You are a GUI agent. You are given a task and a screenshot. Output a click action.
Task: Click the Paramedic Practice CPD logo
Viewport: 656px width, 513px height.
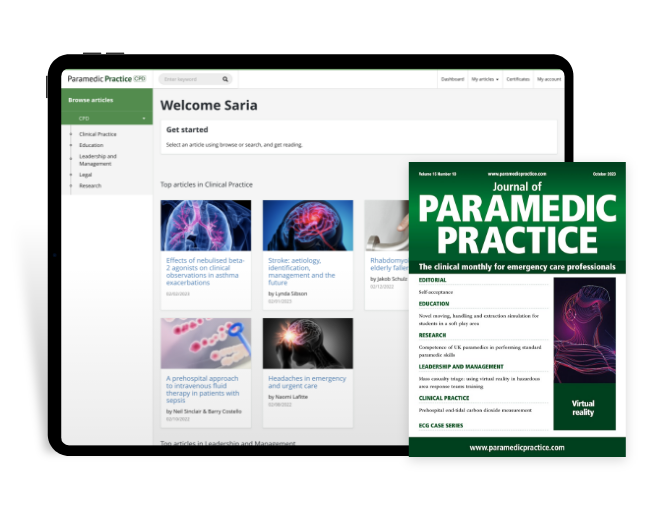click(107, 79)
